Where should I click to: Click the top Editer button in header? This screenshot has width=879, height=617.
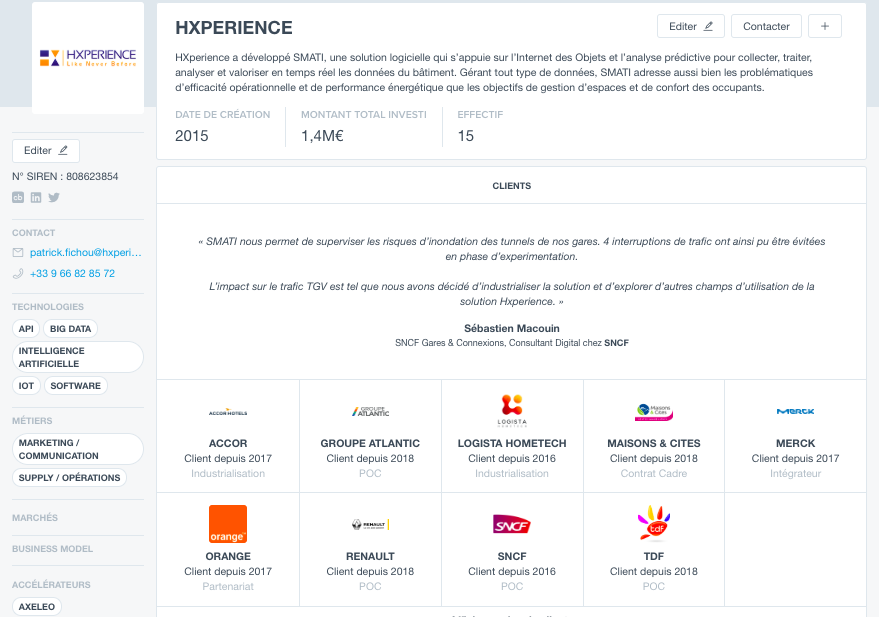coord(691,26)
